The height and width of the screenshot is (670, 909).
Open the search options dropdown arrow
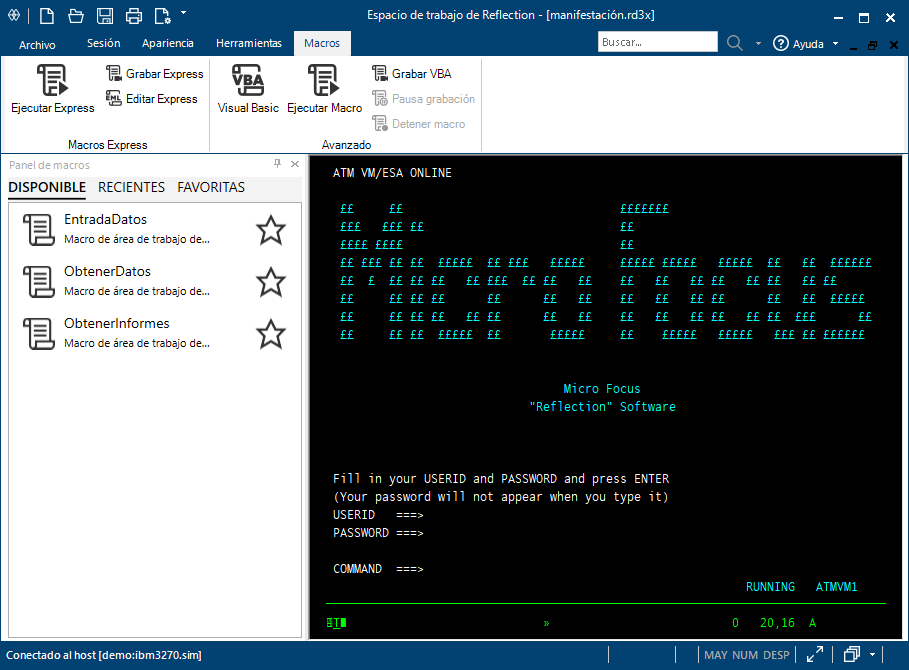point(758,44)
